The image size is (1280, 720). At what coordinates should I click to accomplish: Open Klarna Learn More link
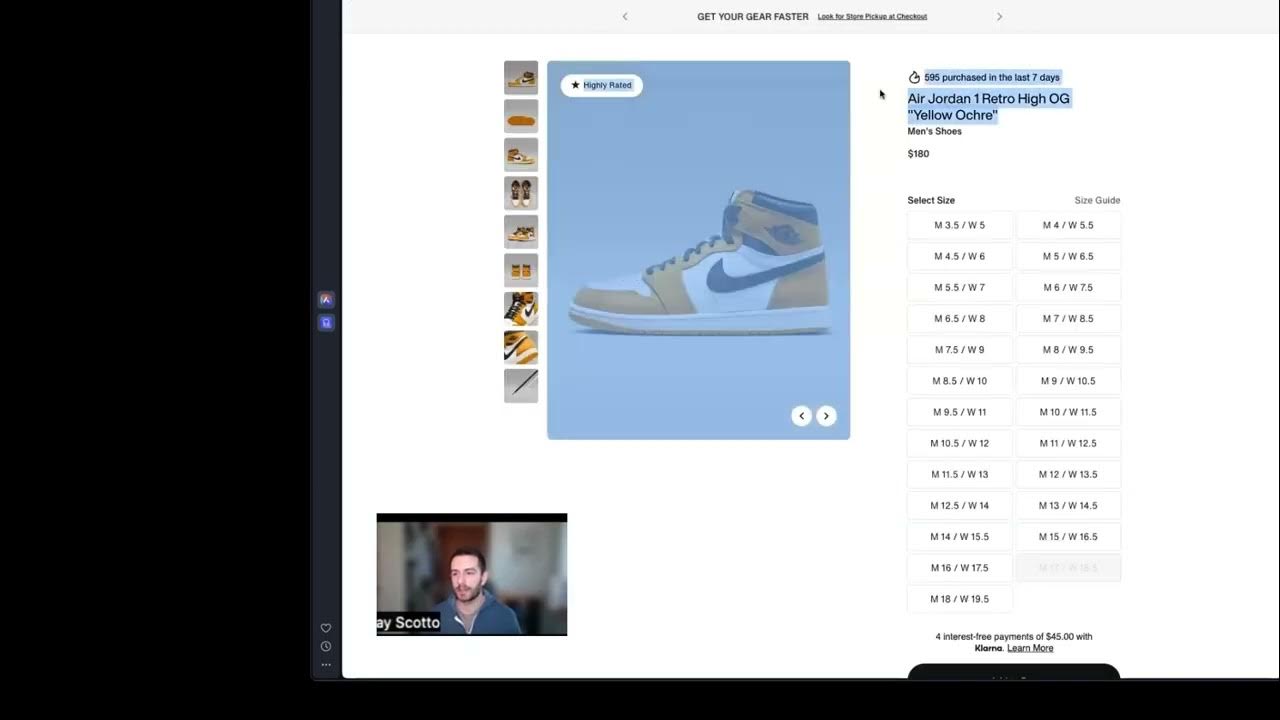(1030, 648)
